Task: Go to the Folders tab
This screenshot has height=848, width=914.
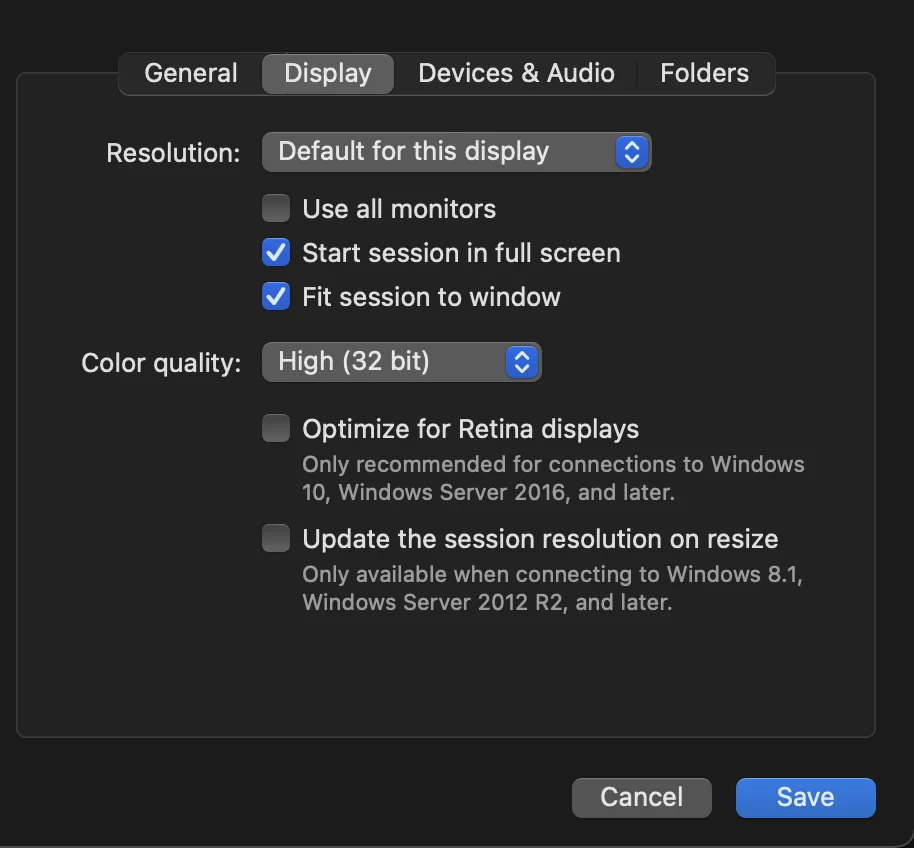Action: (704, 73)
